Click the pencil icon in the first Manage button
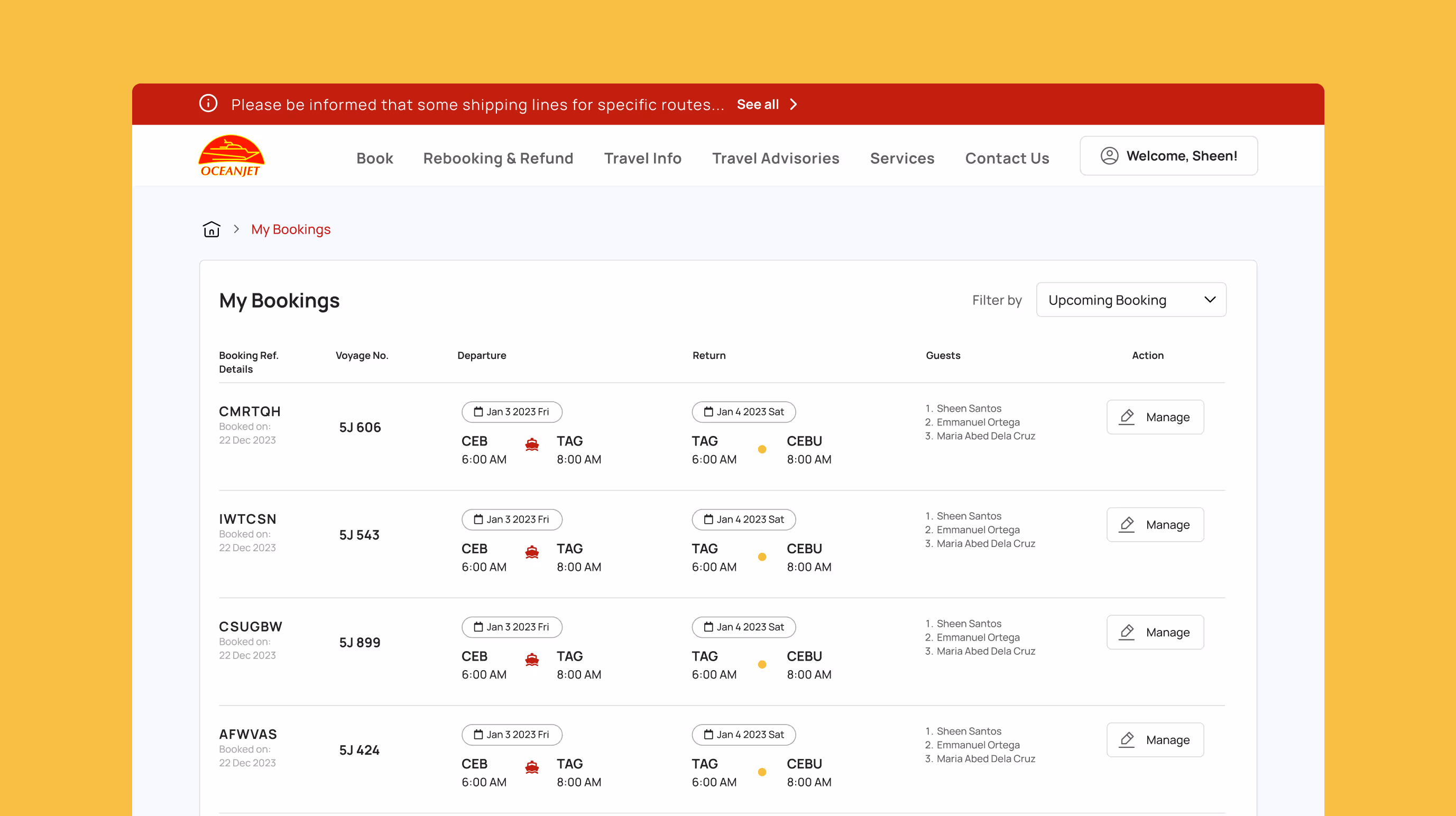The height and width of the screenshot is (816, 1456). [1127, 417]
